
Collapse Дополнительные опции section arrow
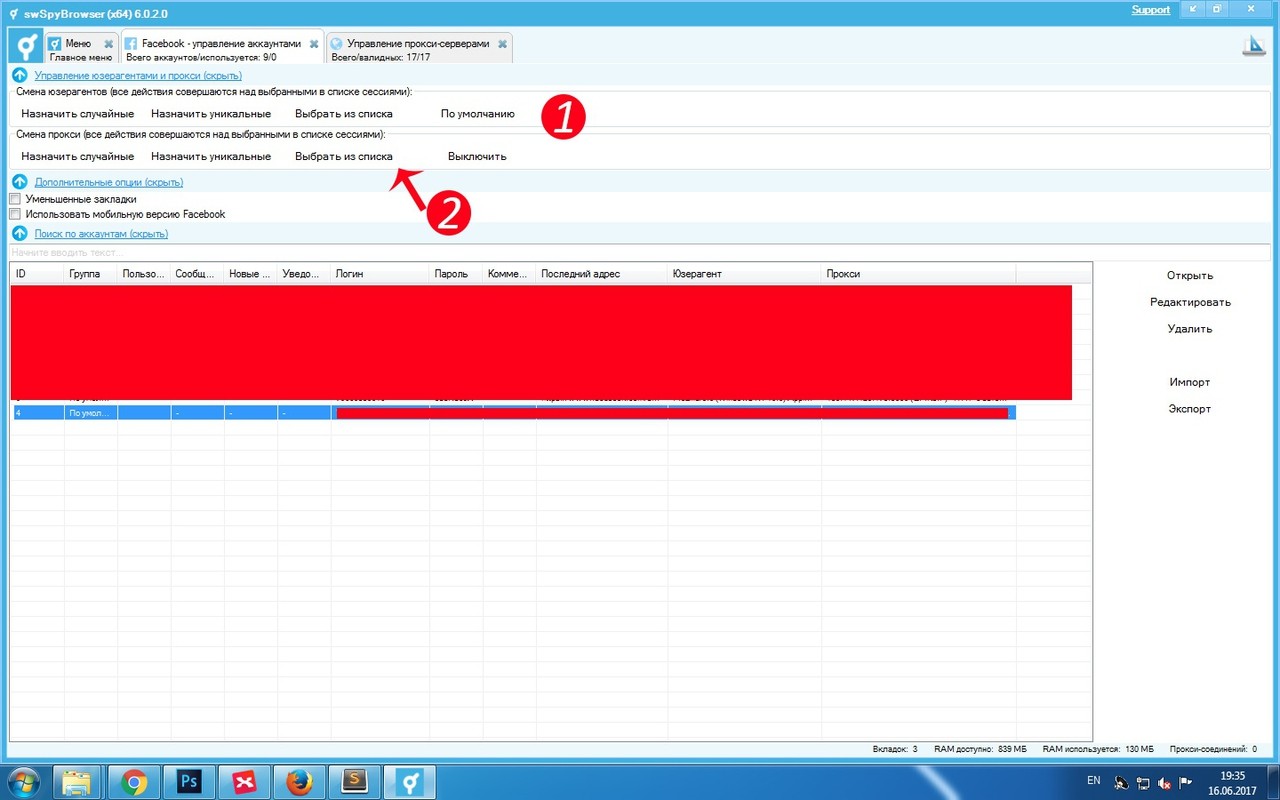(19, 182)
